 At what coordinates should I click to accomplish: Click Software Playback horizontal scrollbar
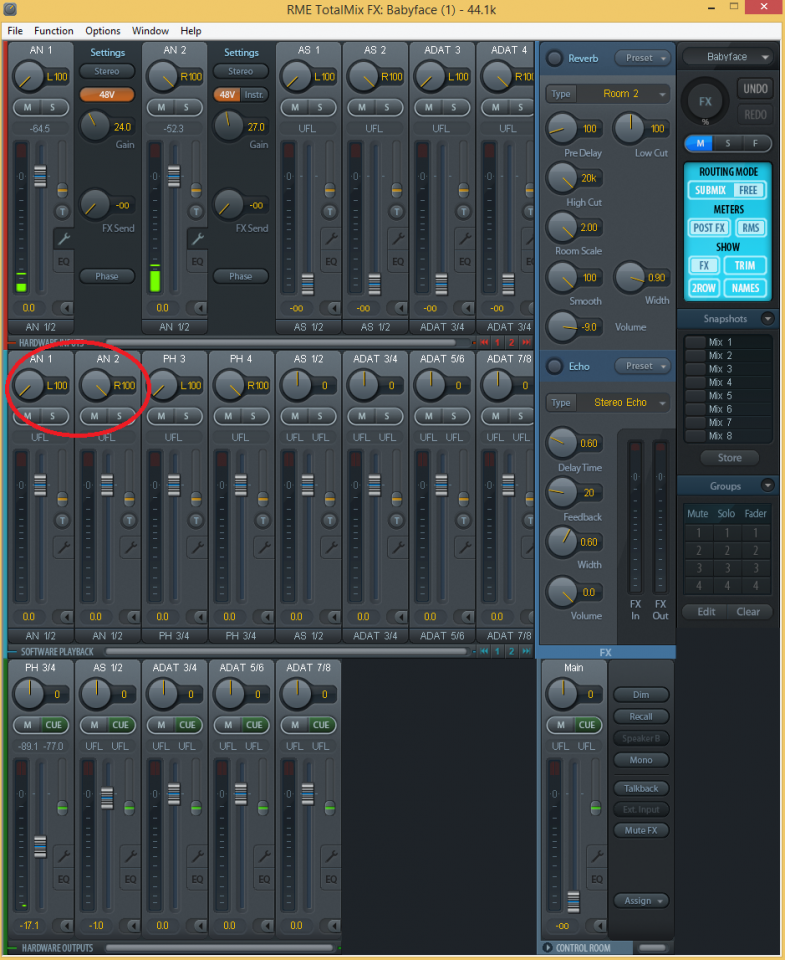286,651
